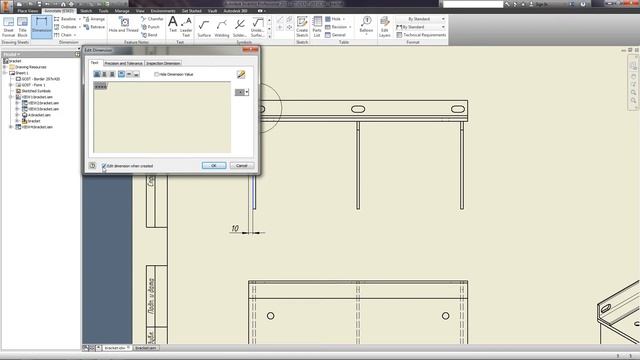Click Cancel in Edit Dimension dialog
The image size is (640, 360).
tap(242, 166)
